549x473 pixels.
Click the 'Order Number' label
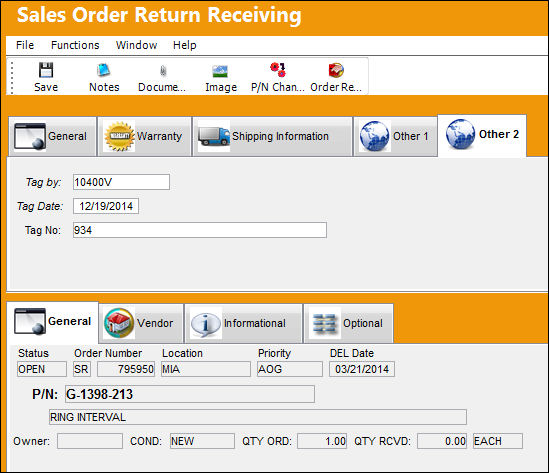(x=108, y=353)
